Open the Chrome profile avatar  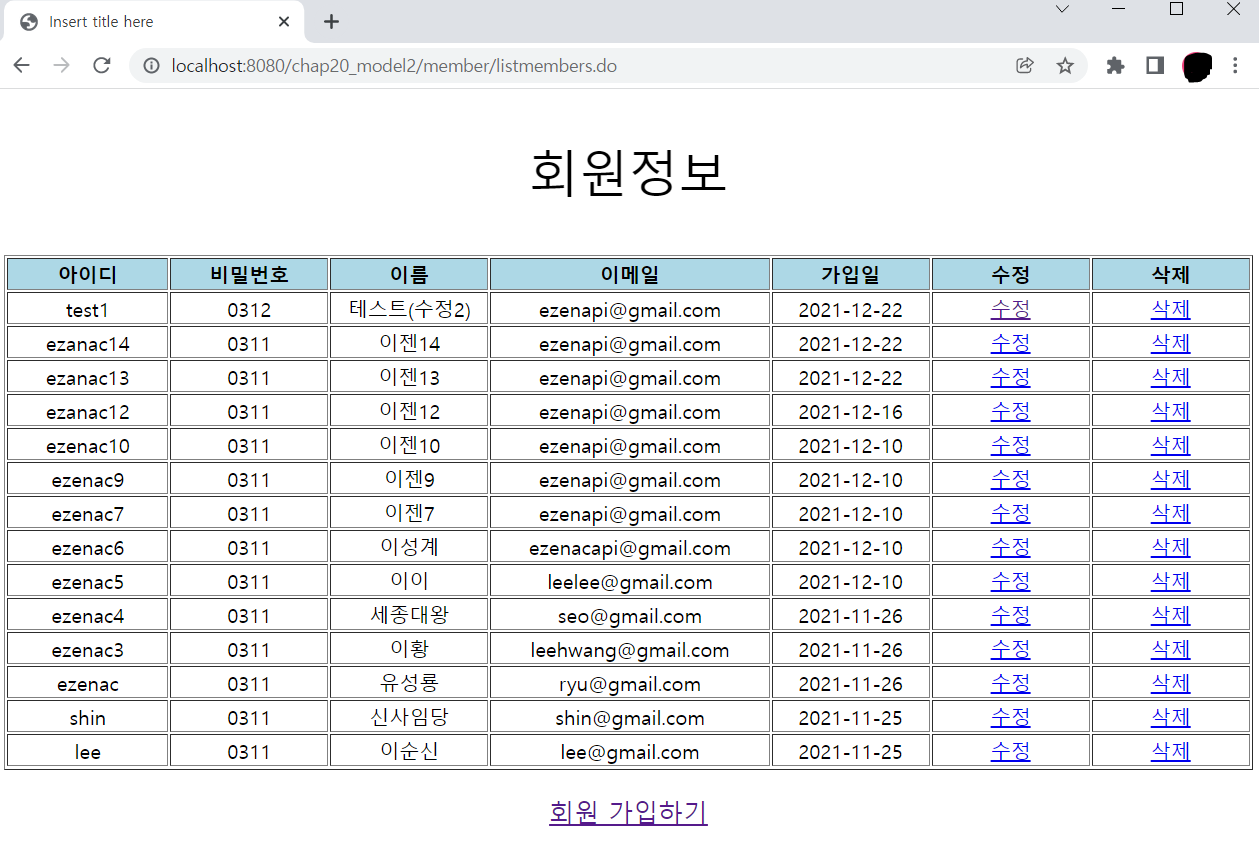(x=1196, y=66)
